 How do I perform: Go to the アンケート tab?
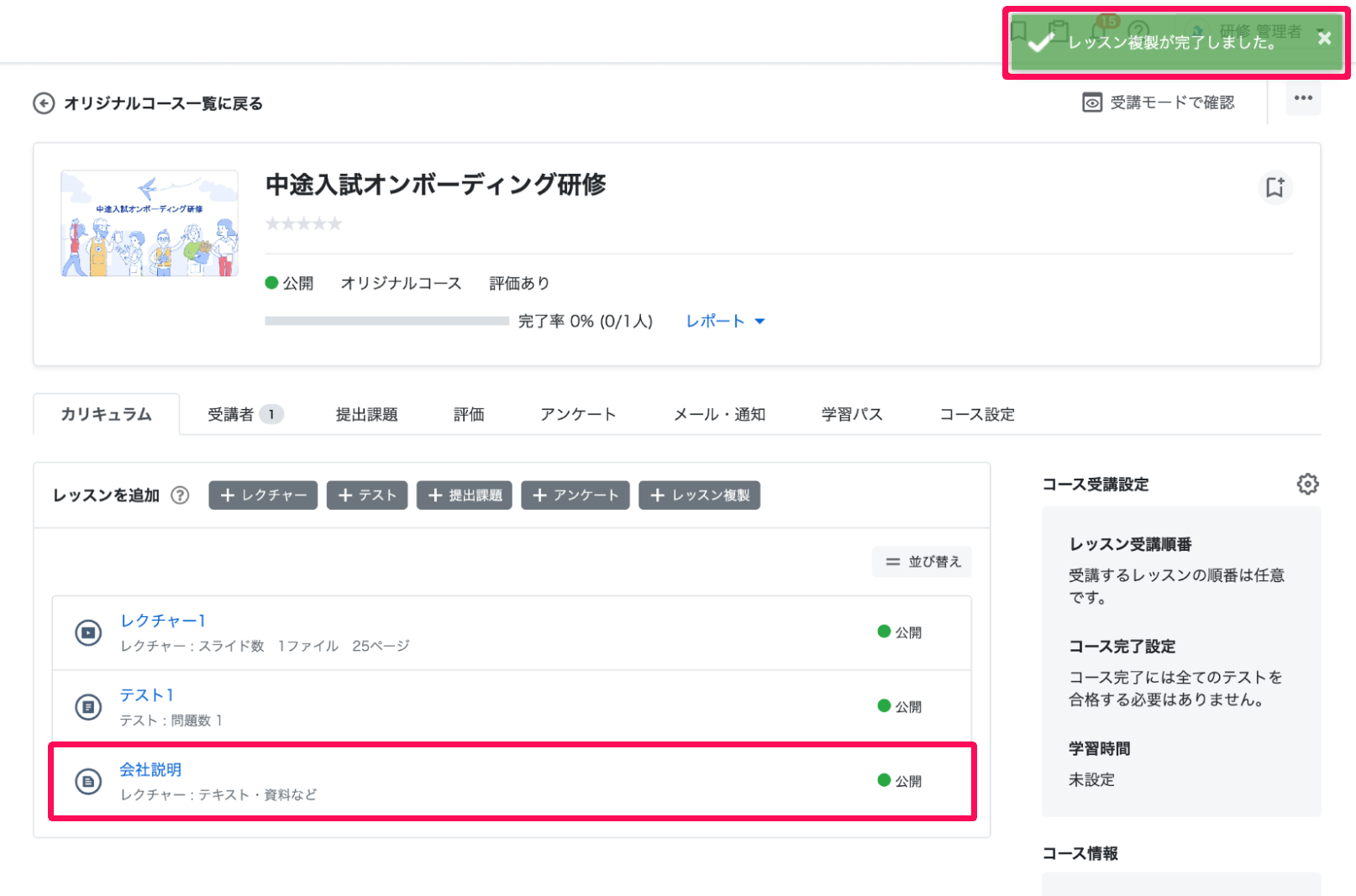click(x=578, y=414)
